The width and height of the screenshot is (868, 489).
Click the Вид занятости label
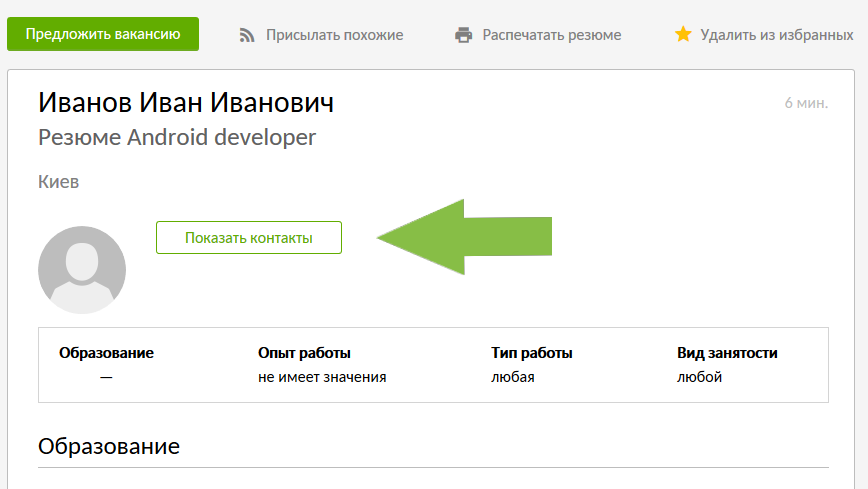click(727, 353)
